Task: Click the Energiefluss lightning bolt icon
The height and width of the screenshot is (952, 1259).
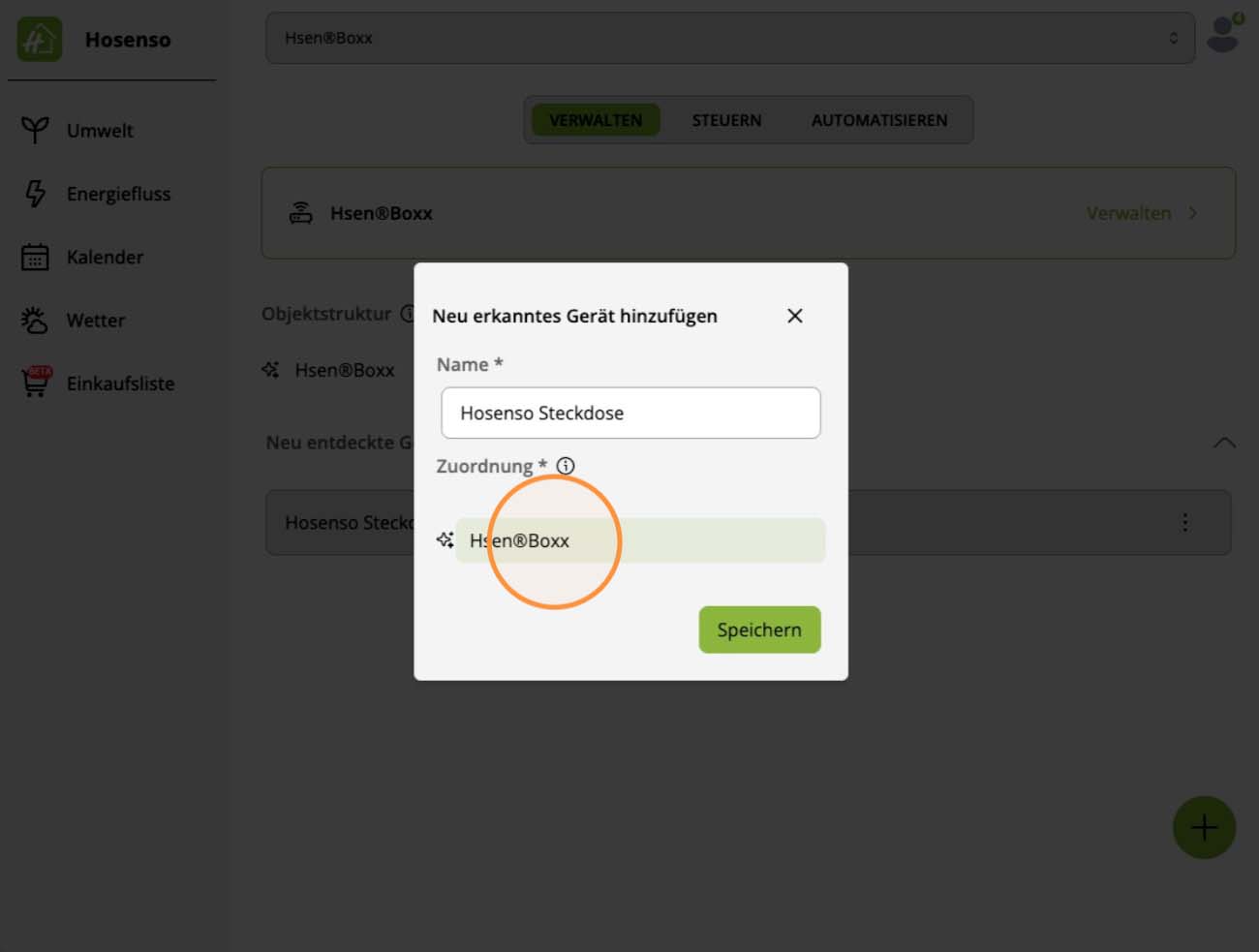Action: (35, 194)
